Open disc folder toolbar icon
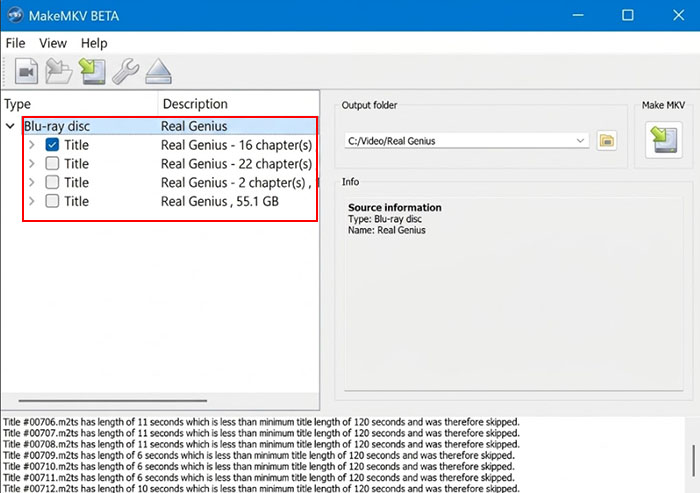The height and width of the screenshot is (493, 700). pos(59,71)
